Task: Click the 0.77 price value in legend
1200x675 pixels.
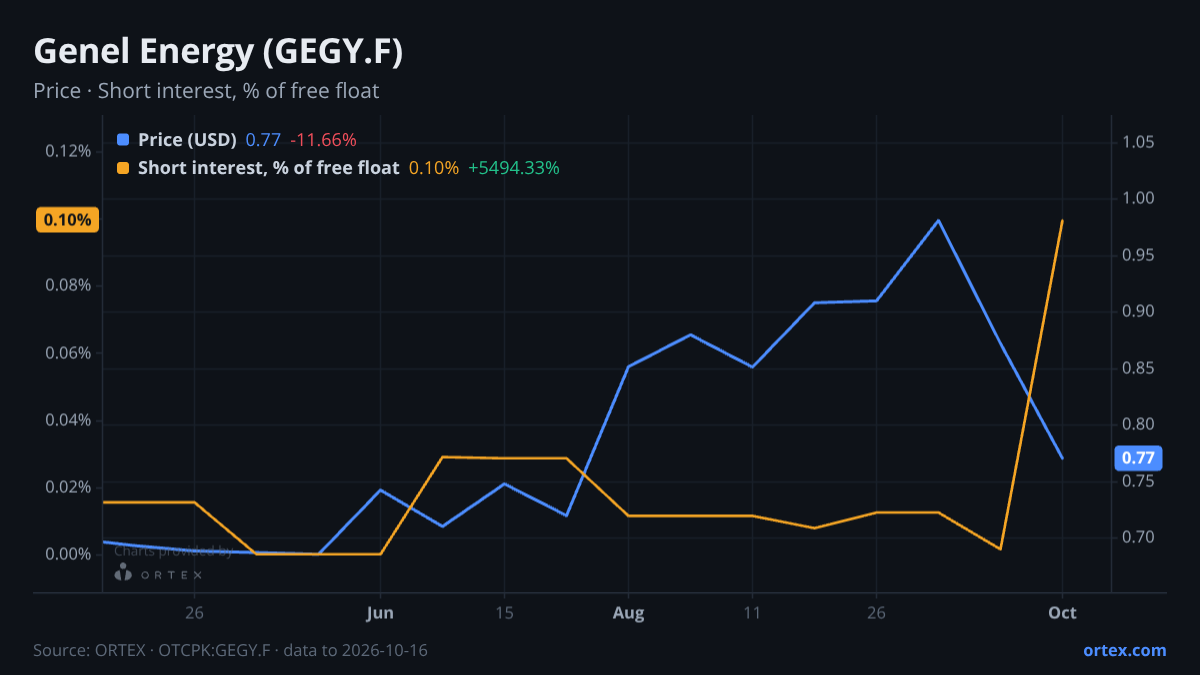Action: point(263,139)
